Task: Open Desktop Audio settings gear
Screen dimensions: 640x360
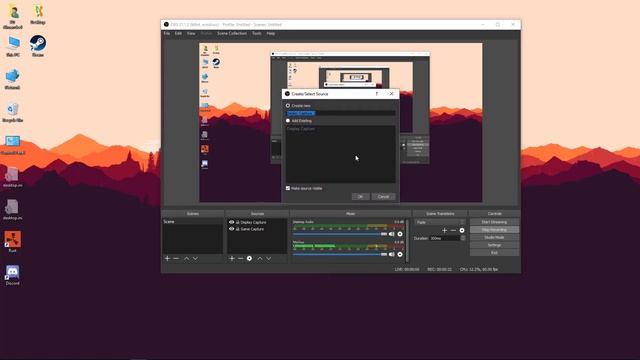Action: (400, 234)
